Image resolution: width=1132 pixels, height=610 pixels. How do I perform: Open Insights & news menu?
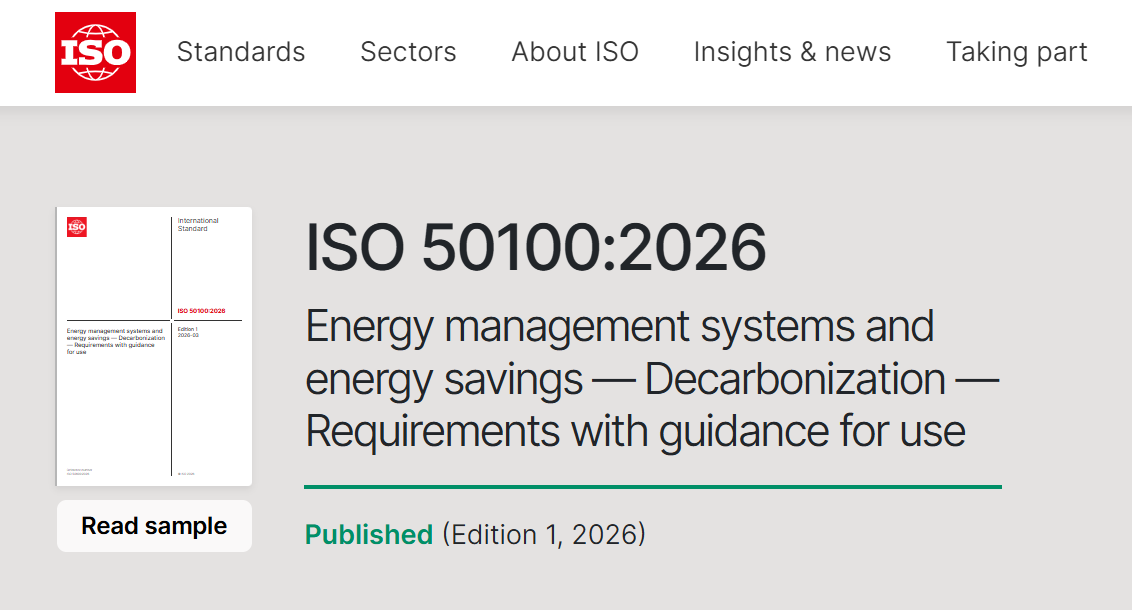(793, 52)
